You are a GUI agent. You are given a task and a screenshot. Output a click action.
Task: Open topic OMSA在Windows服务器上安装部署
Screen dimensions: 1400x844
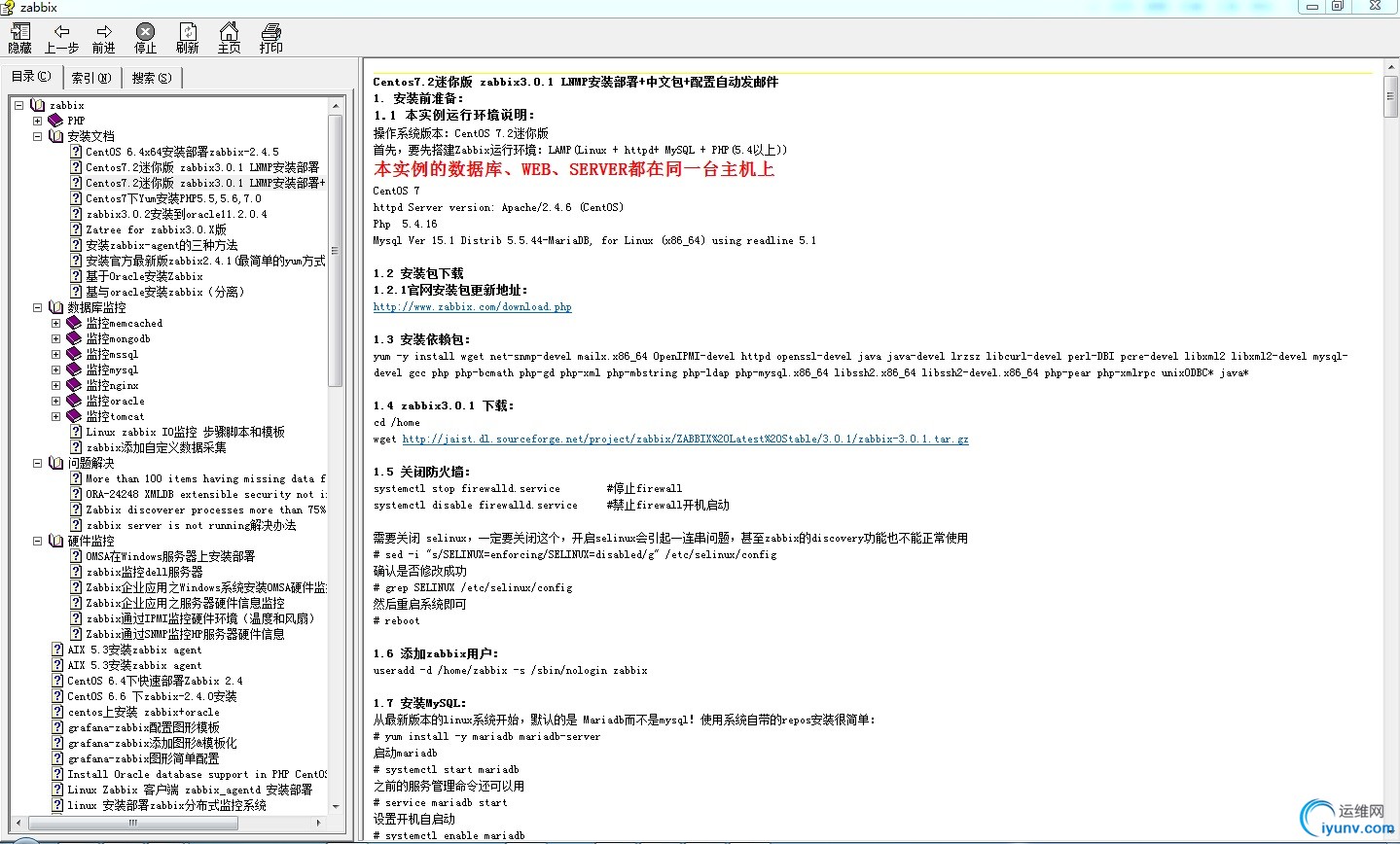(x=170, y=556)
